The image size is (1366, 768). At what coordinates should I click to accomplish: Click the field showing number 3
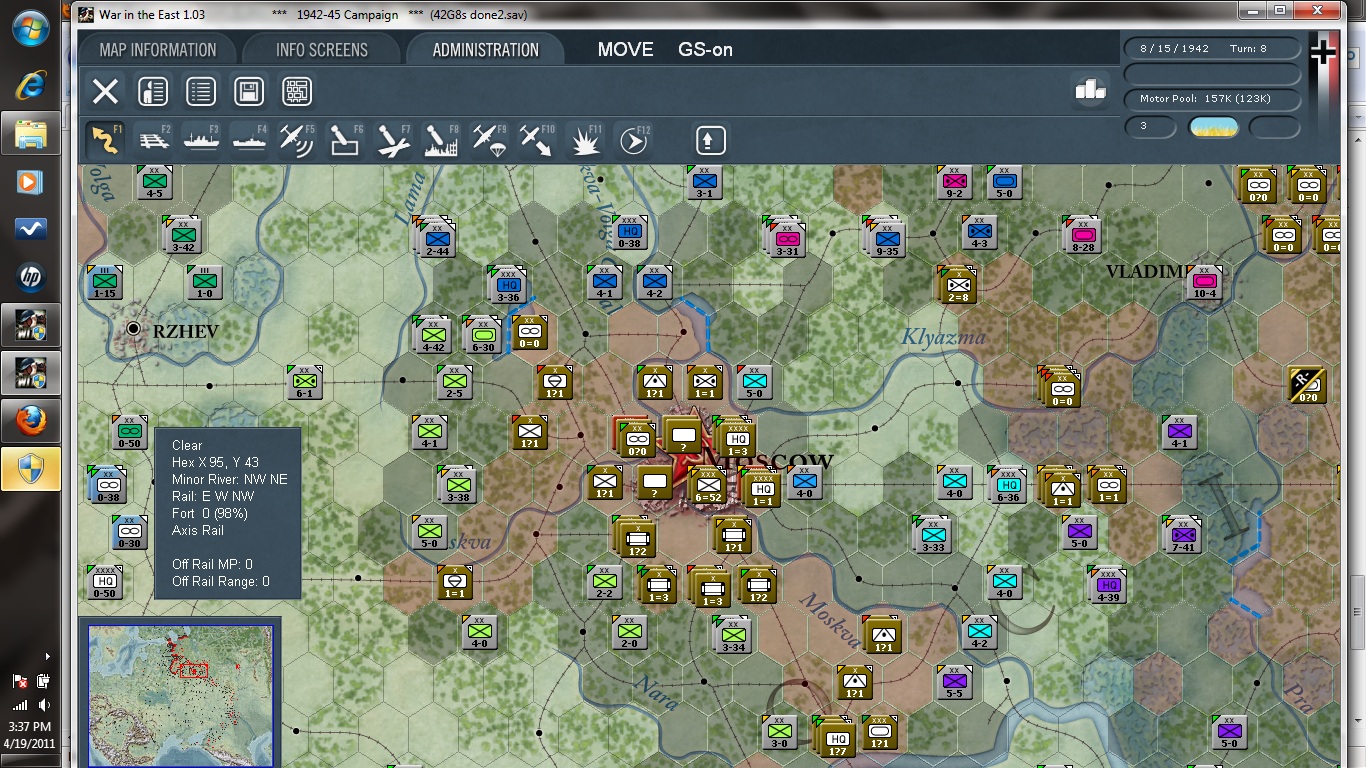tap(1151, 127)
